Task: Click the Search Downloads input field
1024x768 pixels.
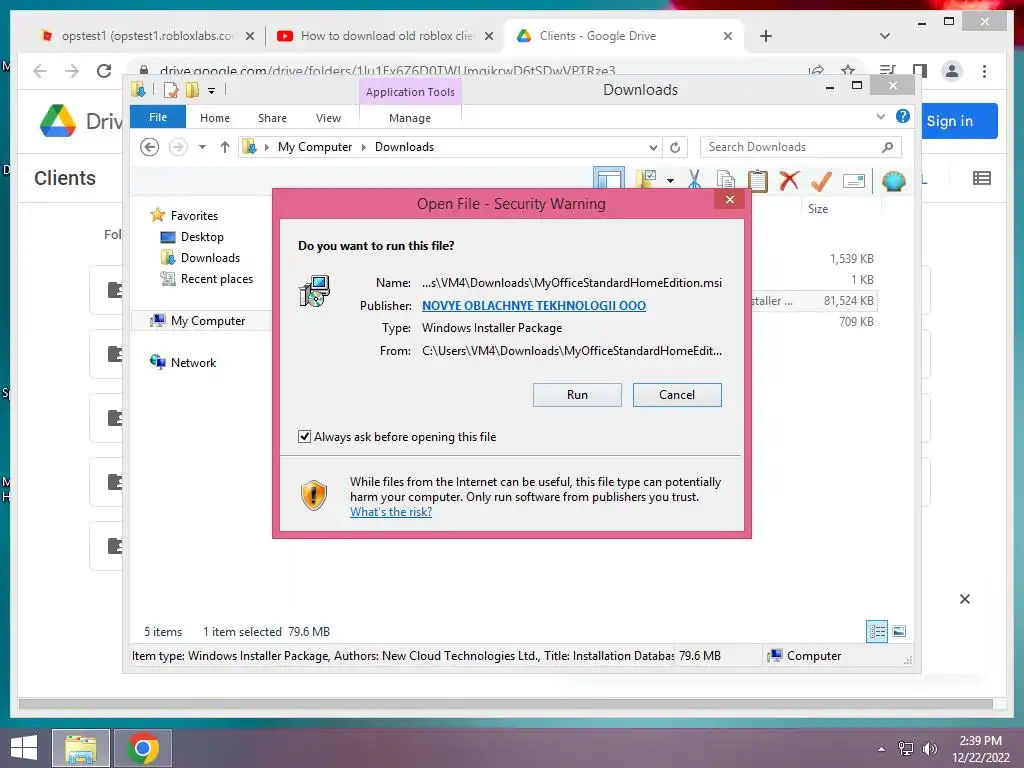Action: 792,147
